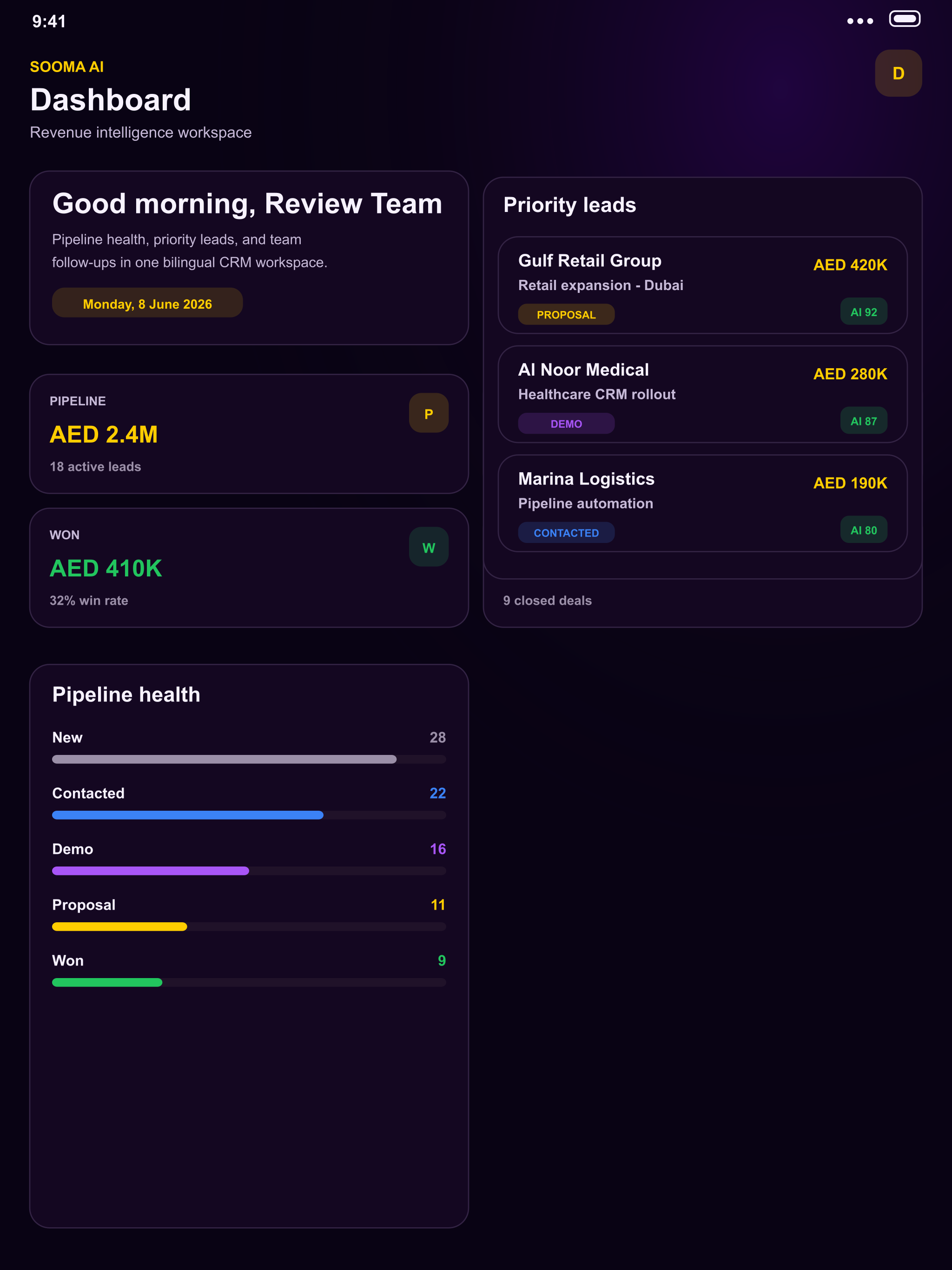Open the Al Noor Medical lead

pyautogui.click(x=702, y=394)
